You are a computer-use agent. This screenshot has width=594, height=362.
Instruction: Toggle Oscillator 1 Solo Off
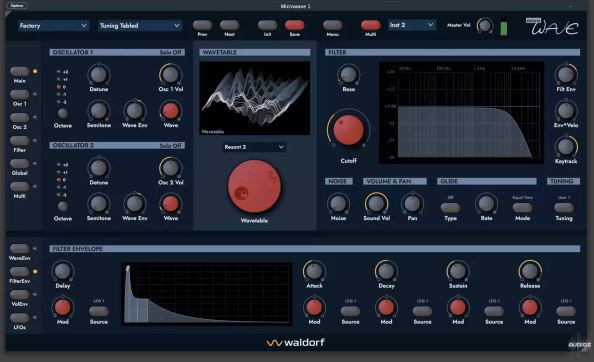pyautogui.click(x=170, y=52)
